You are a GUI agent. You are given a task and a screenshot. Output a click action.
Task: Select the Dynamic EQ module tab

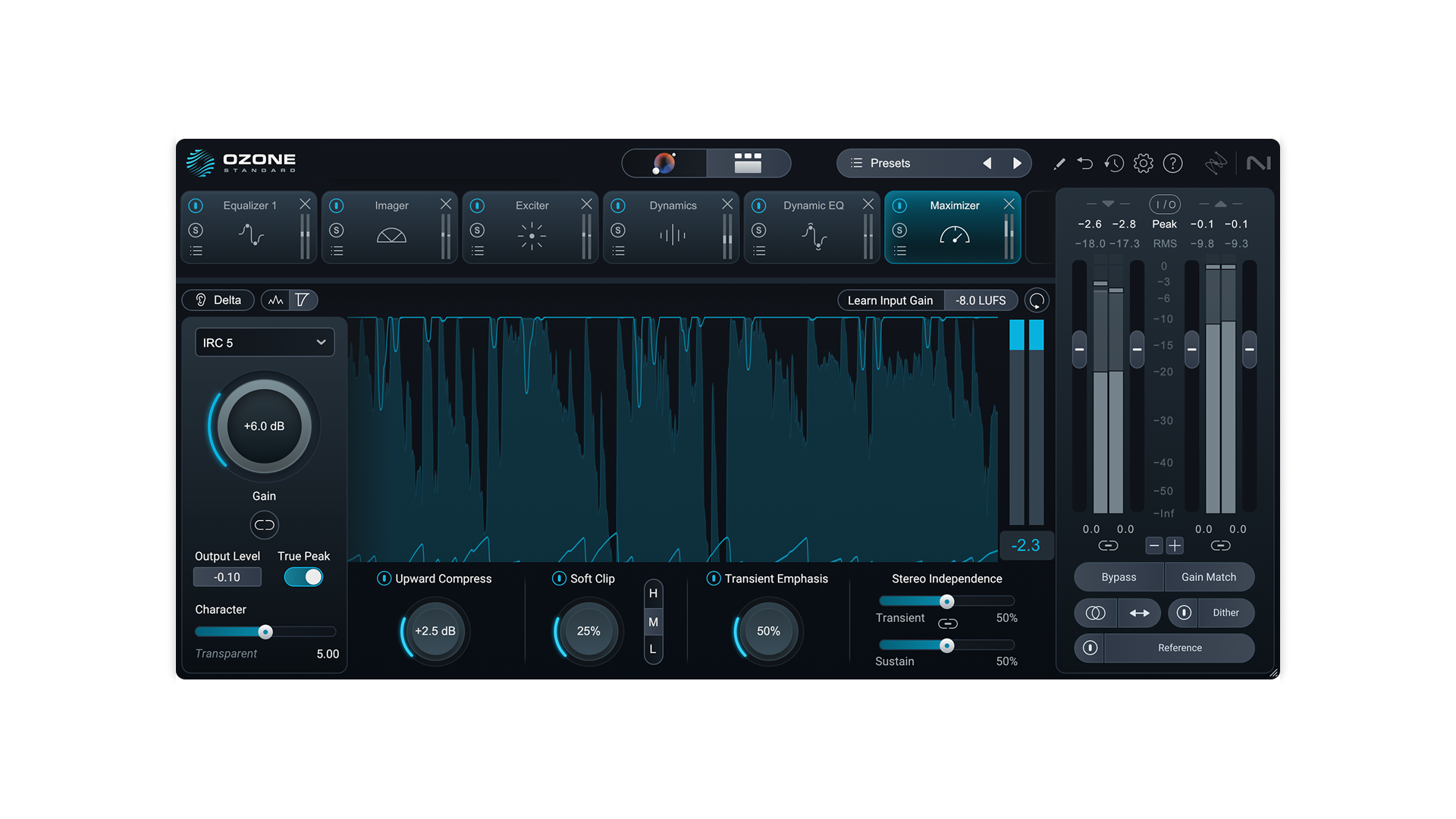pos(813,206)
